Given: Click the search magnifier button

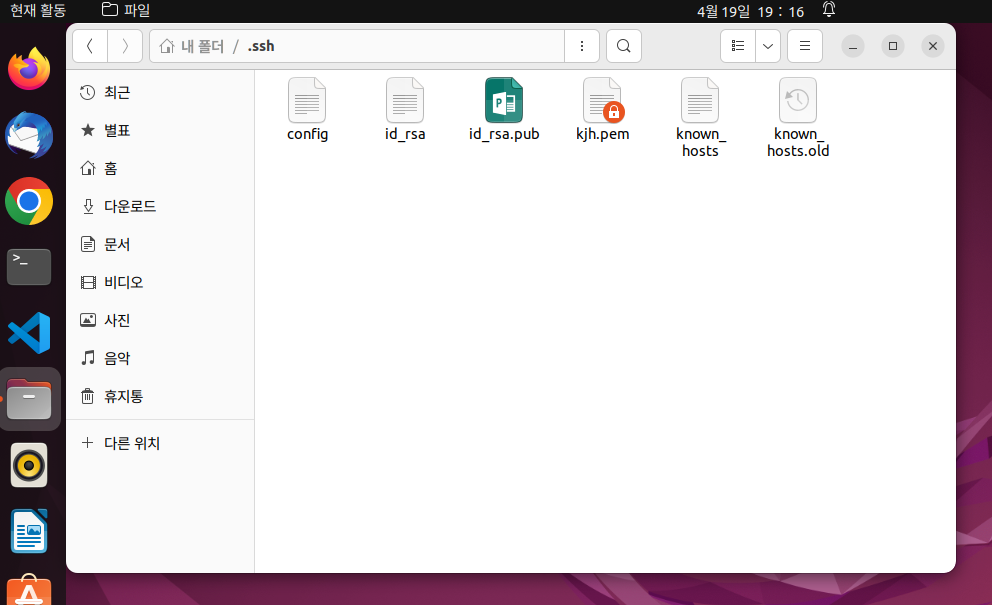Looking at the screenshot, I should [624, 46].
